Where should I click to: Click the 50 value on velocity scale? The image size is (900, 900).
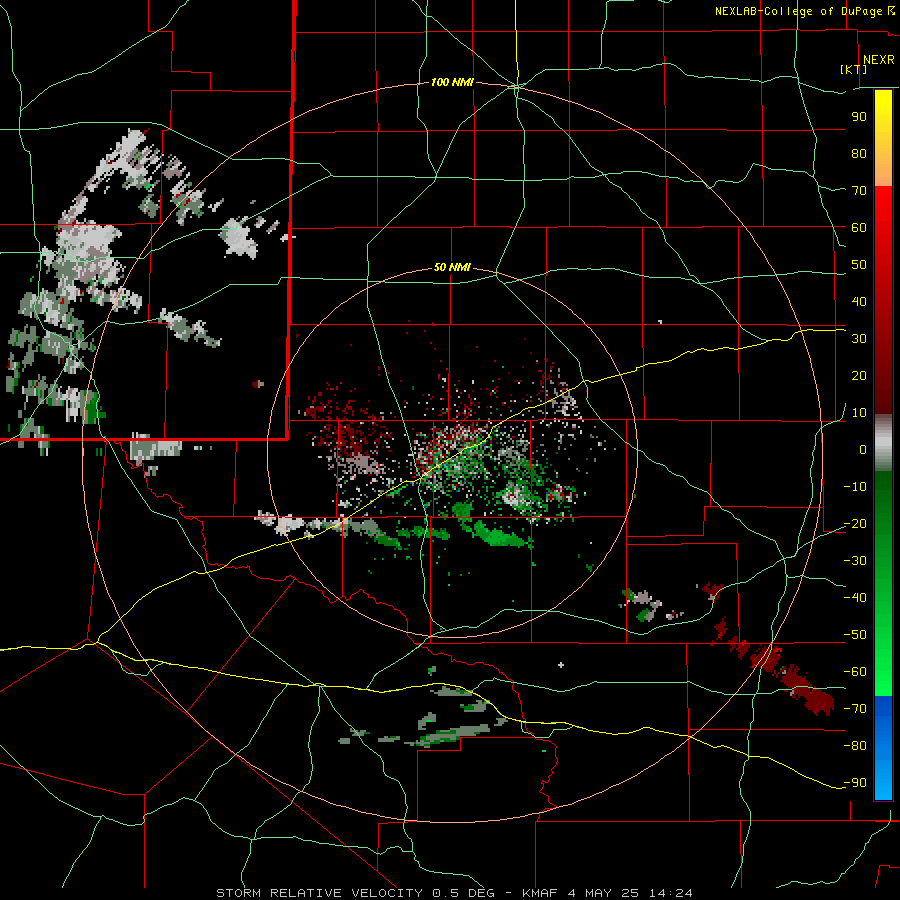[x=859, y=265]
